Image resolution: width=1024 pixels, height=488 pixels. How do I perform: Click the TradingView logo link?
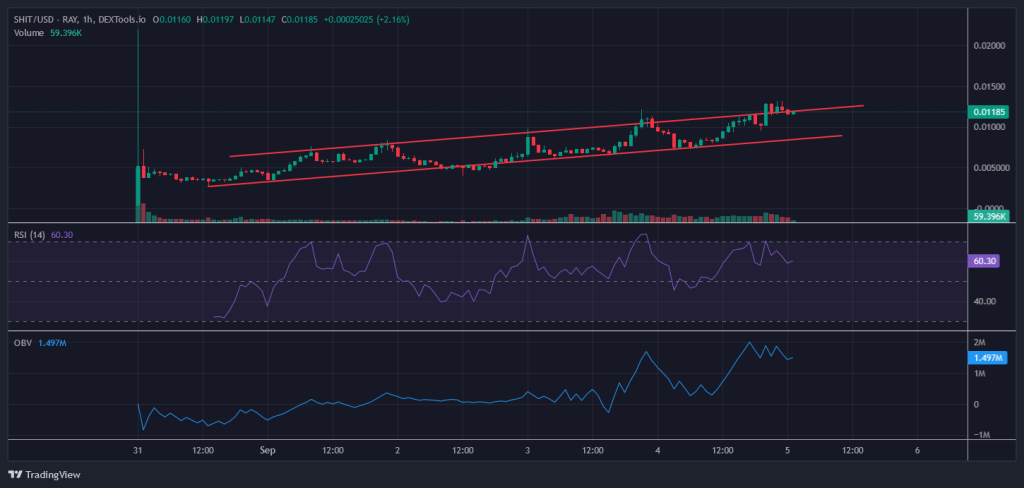point(44,475)
